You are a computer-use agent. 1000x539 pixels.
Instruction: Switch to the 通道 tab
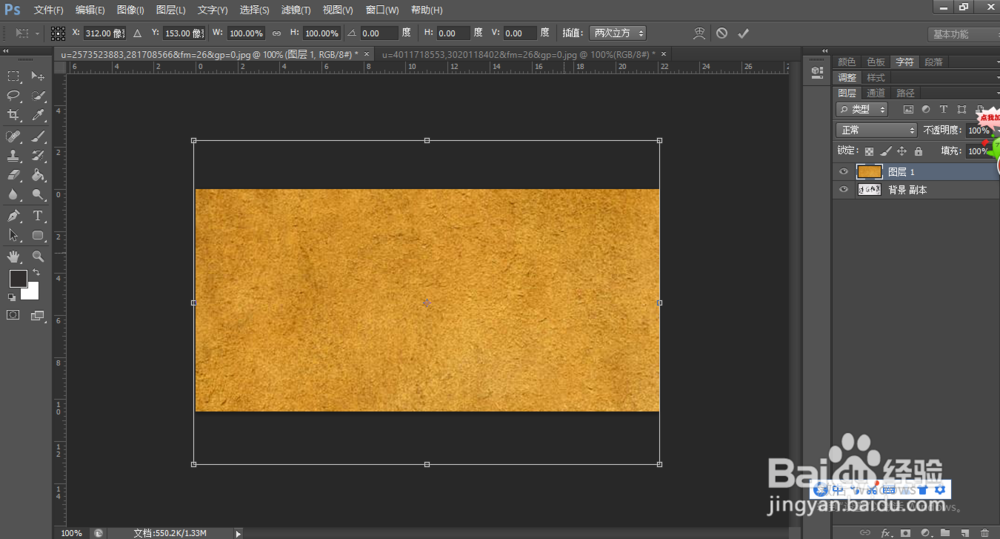coord(875,93)
